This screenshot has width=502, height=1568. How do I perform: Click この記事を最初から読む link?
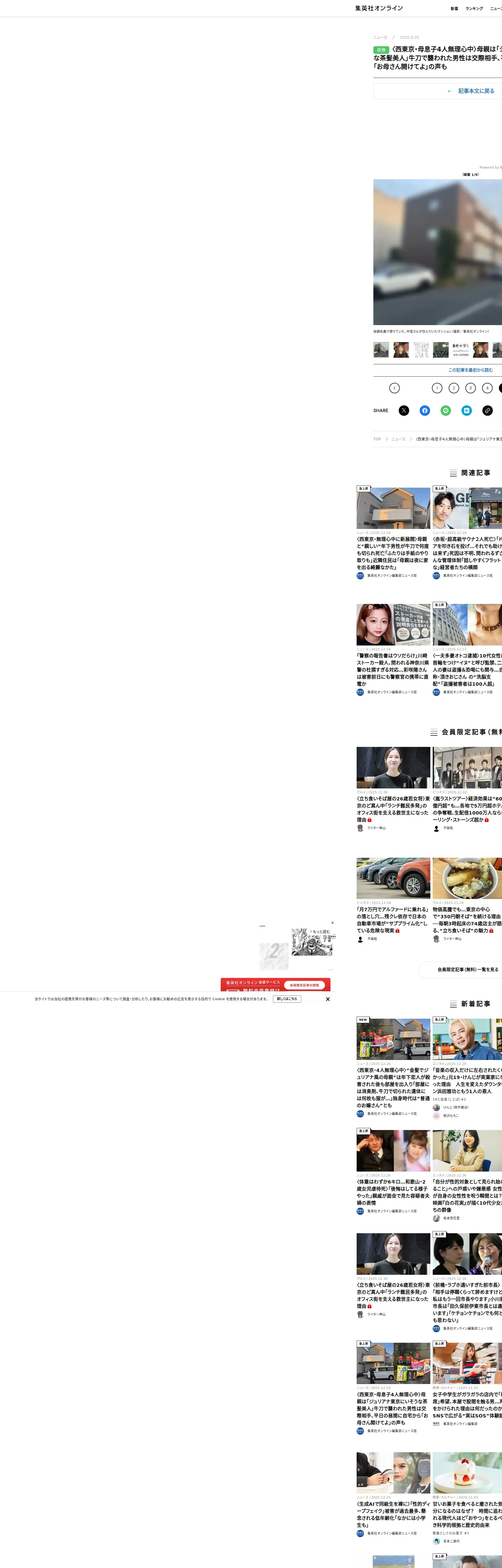(470, 370)
